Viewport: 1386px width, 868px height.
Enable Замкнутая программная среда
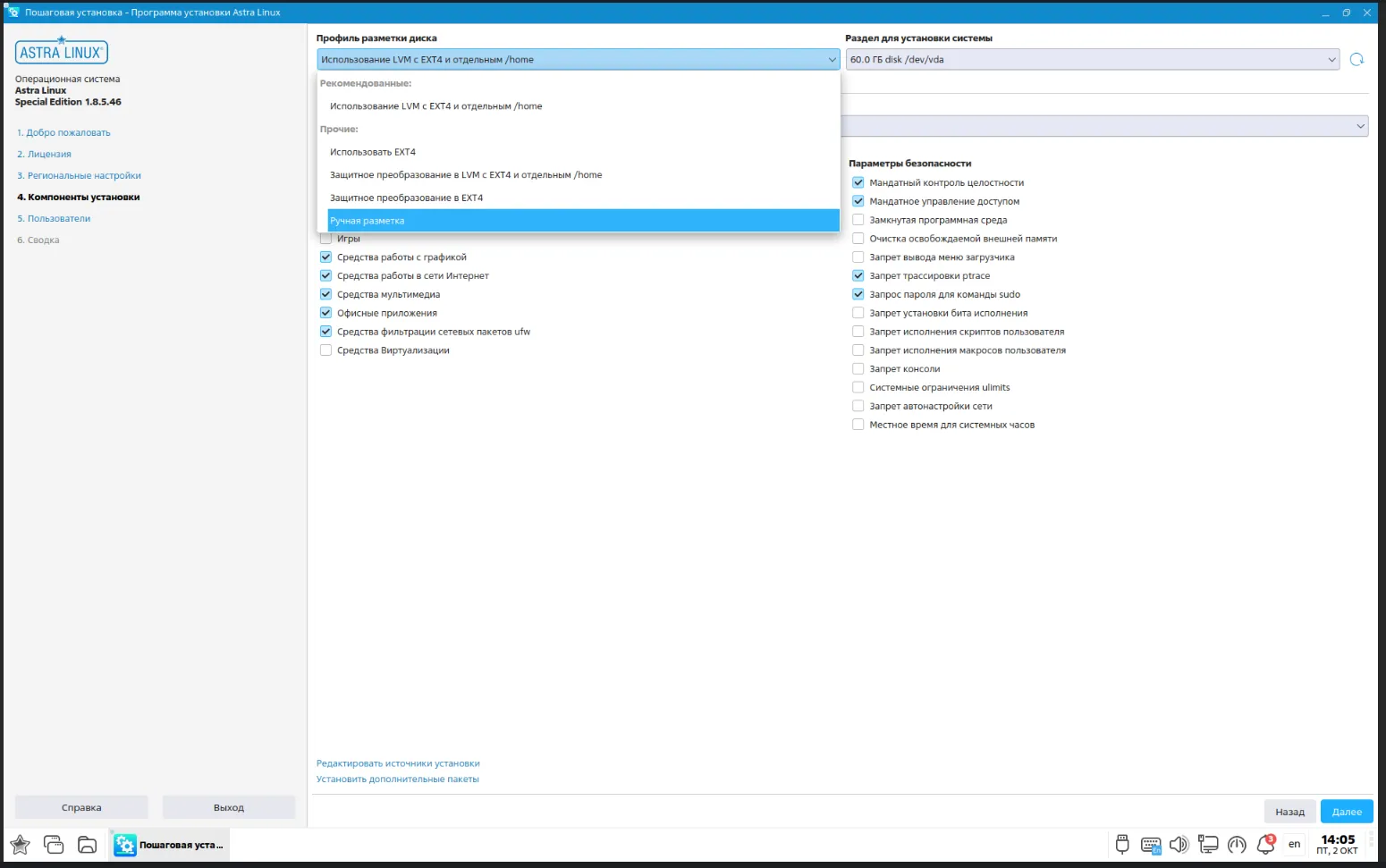(858, 220)
